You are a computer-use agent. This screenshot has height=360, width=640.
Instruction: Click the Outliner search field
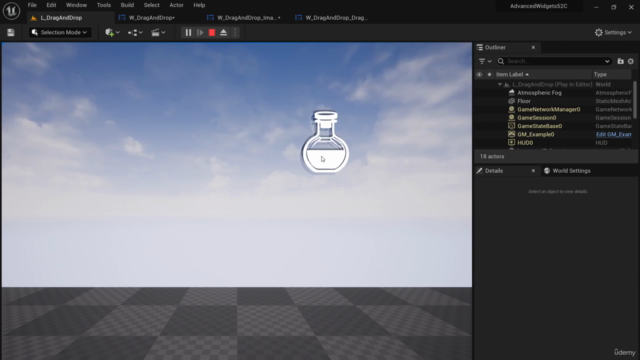pos(553,61)
